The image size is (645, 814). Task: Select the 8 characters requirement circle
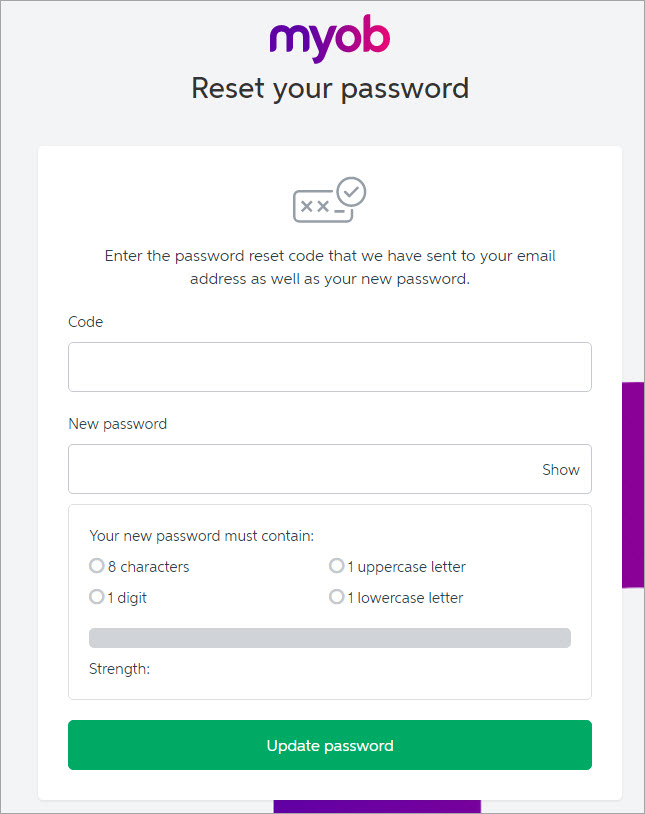point(97,566)
